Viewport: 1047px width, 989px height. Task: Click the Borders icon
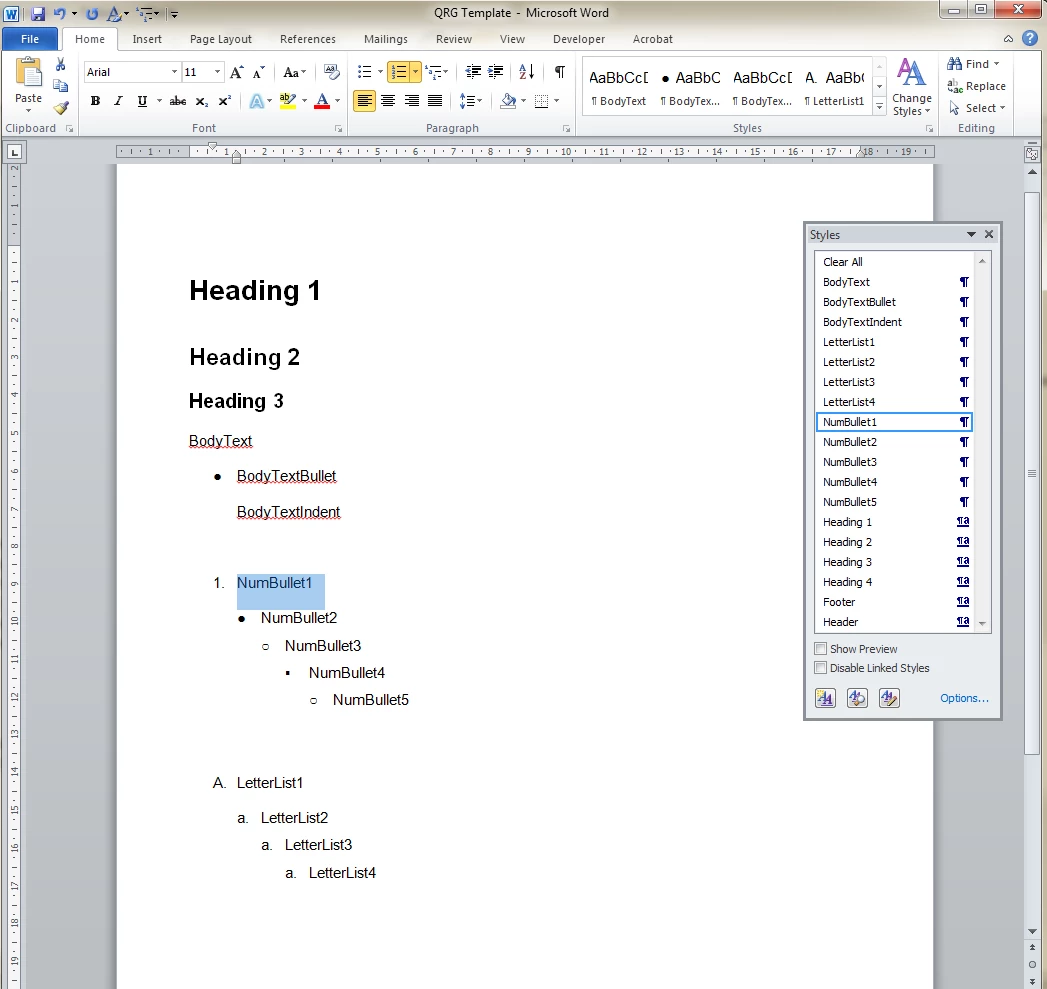542,101
